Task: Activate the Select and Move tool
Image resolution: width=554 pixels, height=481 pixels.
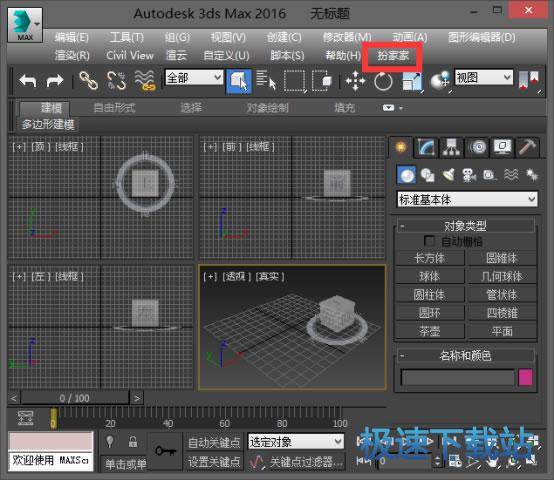Action: coord(355,81)
